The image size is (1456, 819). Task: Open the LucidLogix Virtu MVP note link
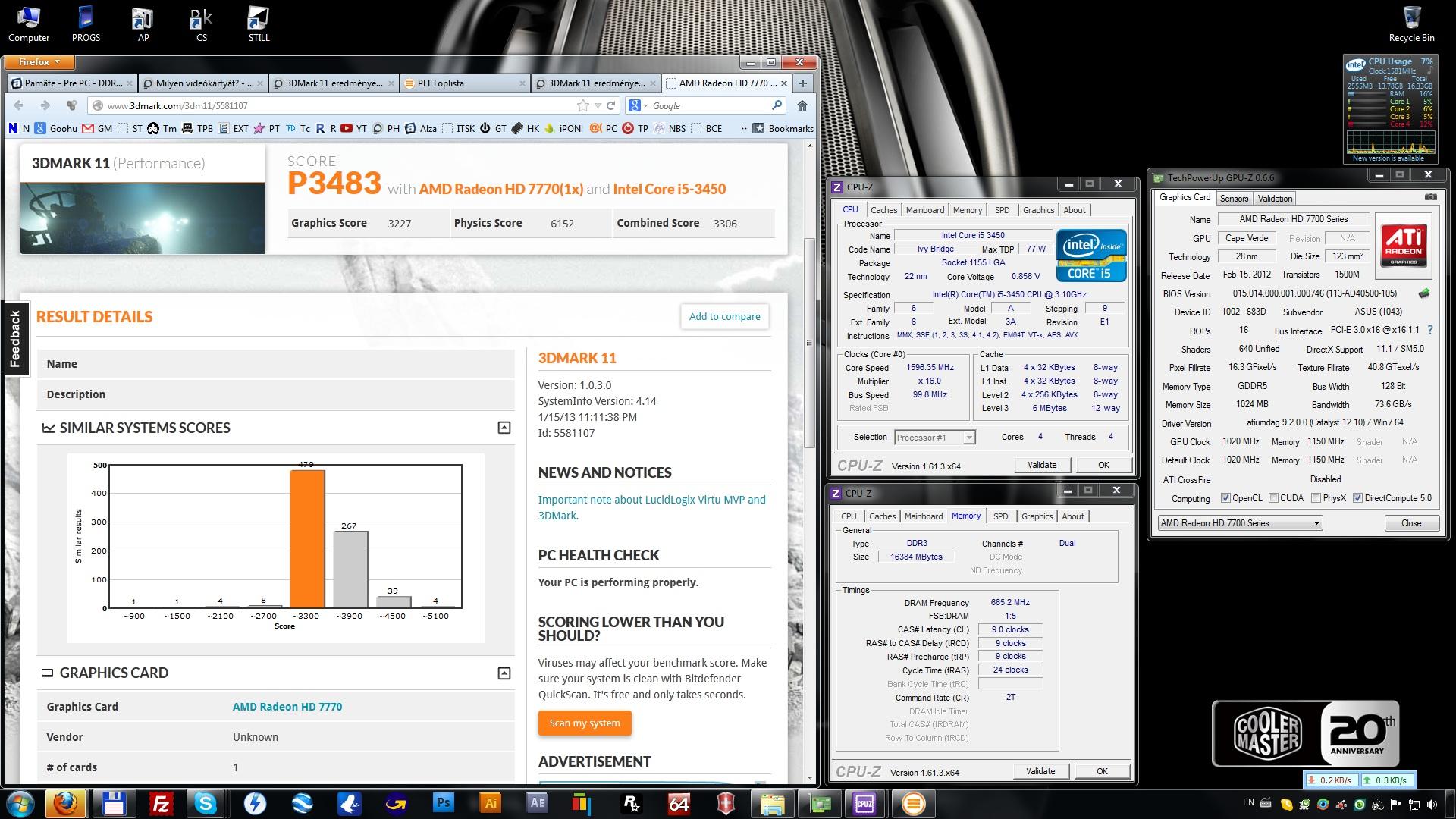[x=651, y=507]
